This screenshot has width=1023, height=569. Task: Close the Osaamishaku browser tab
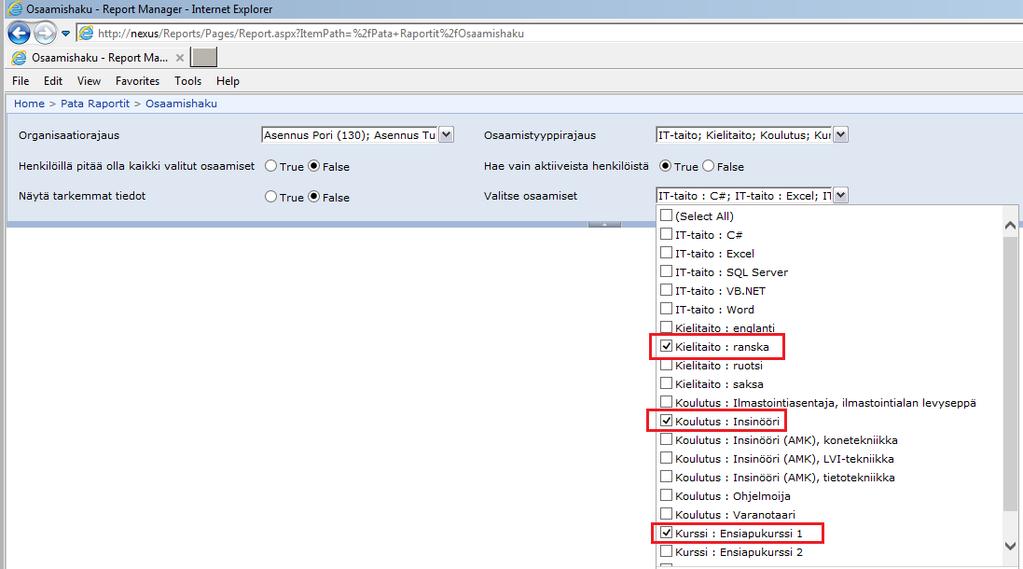[x=180, y=58]
